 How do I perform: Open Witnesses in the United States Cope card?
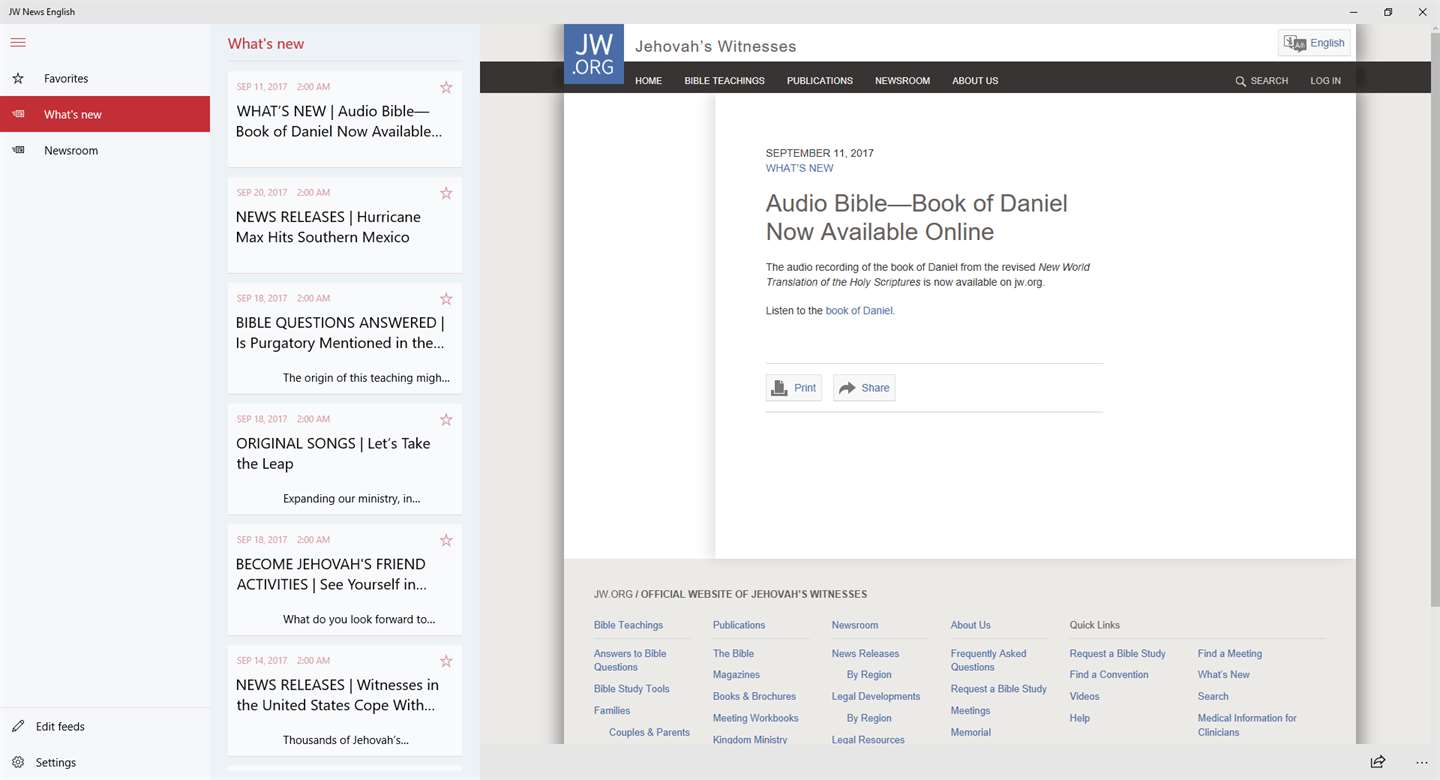pyautogui.click(x=345, y=700)
